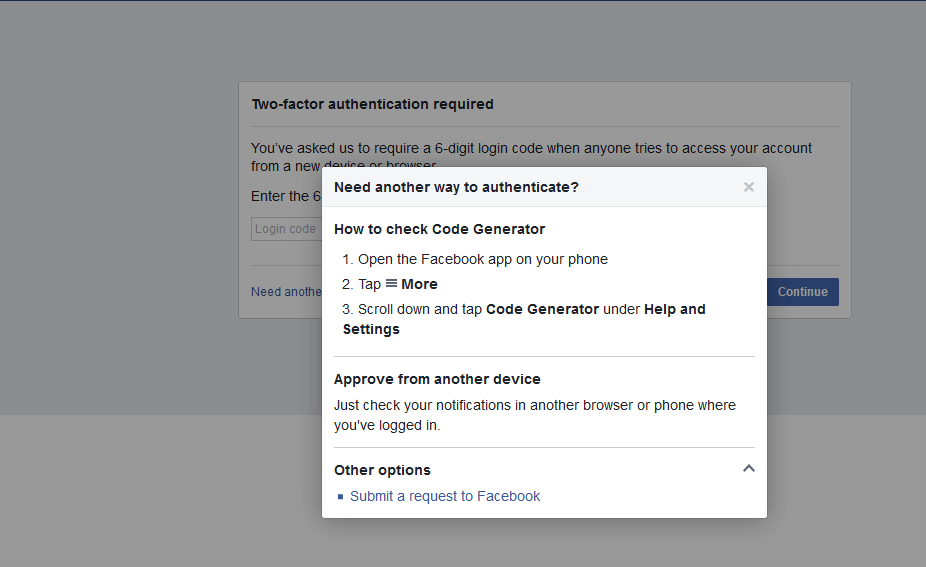Click the Continue button

pyautogui.click(x=803, y=292)
